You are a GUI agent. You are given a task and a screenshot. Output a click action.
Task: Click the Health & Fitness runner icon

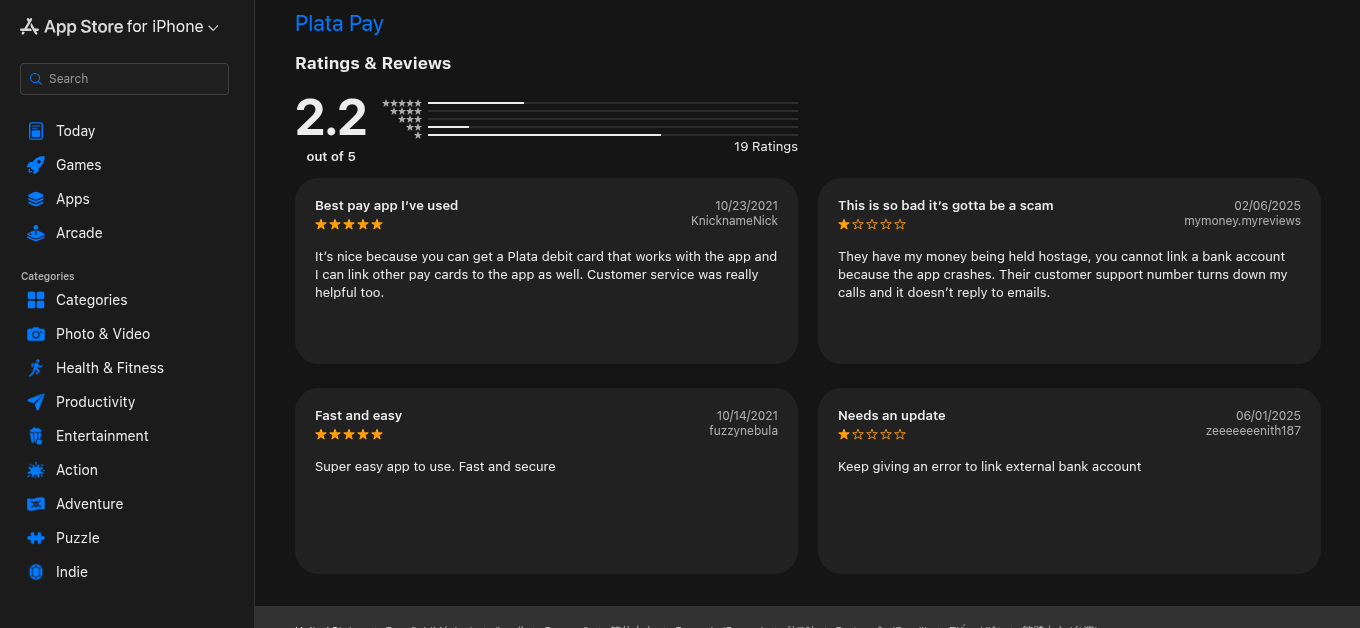coord(36,368)
